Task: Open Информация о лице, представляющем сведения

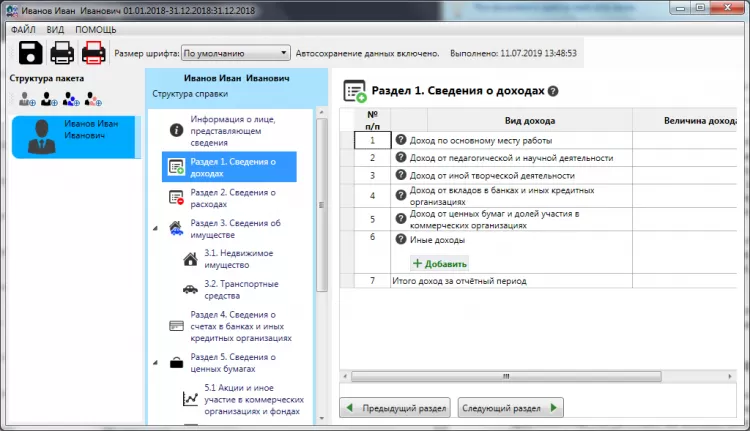Action: pyautogui.click(x=232, y=131)
